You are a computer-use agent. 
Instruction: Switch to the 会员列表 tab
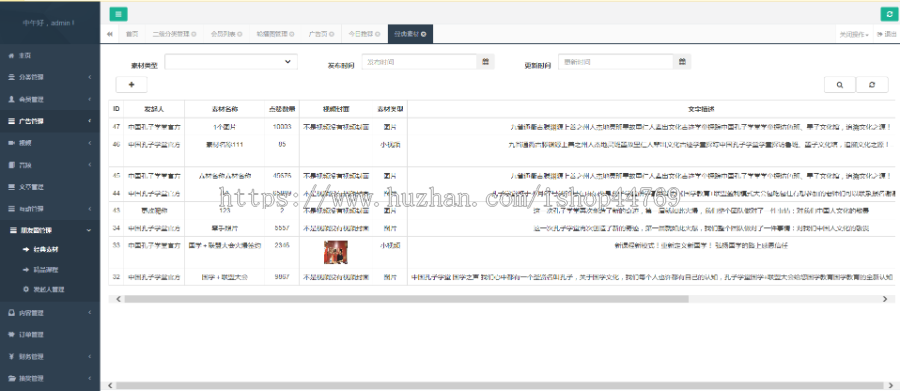pos(223,34)
